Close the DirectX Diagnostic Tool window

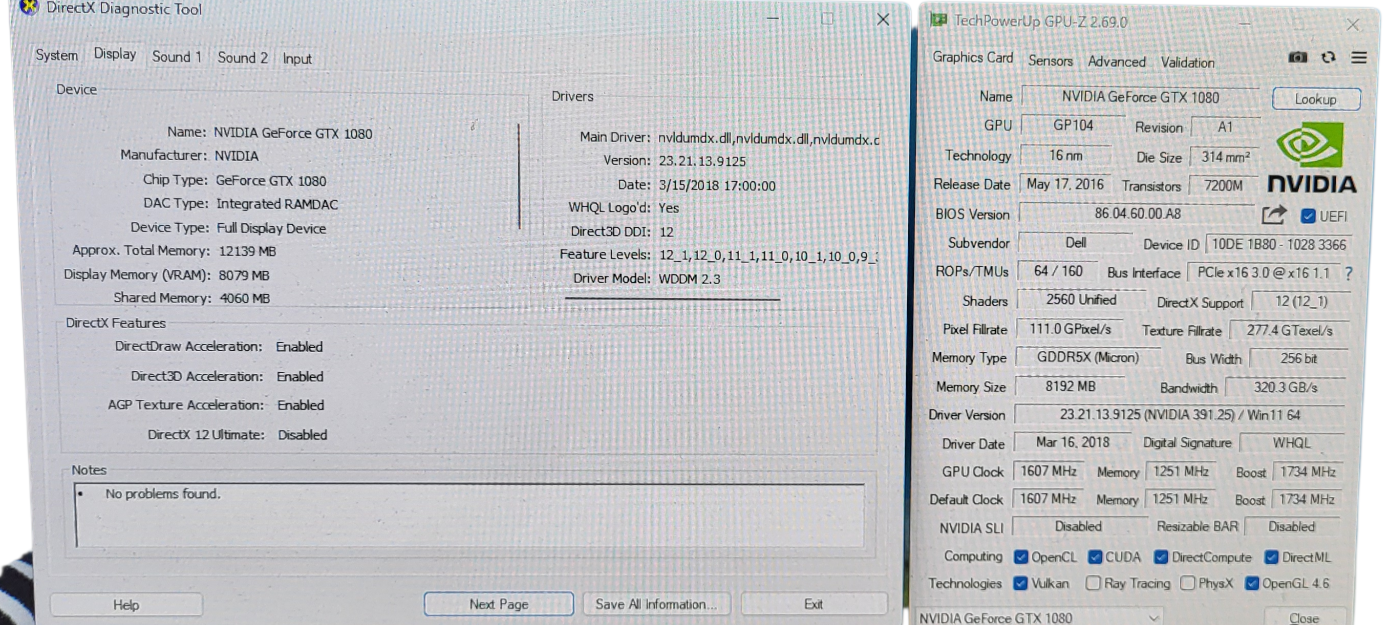click(x=882, y=19)
